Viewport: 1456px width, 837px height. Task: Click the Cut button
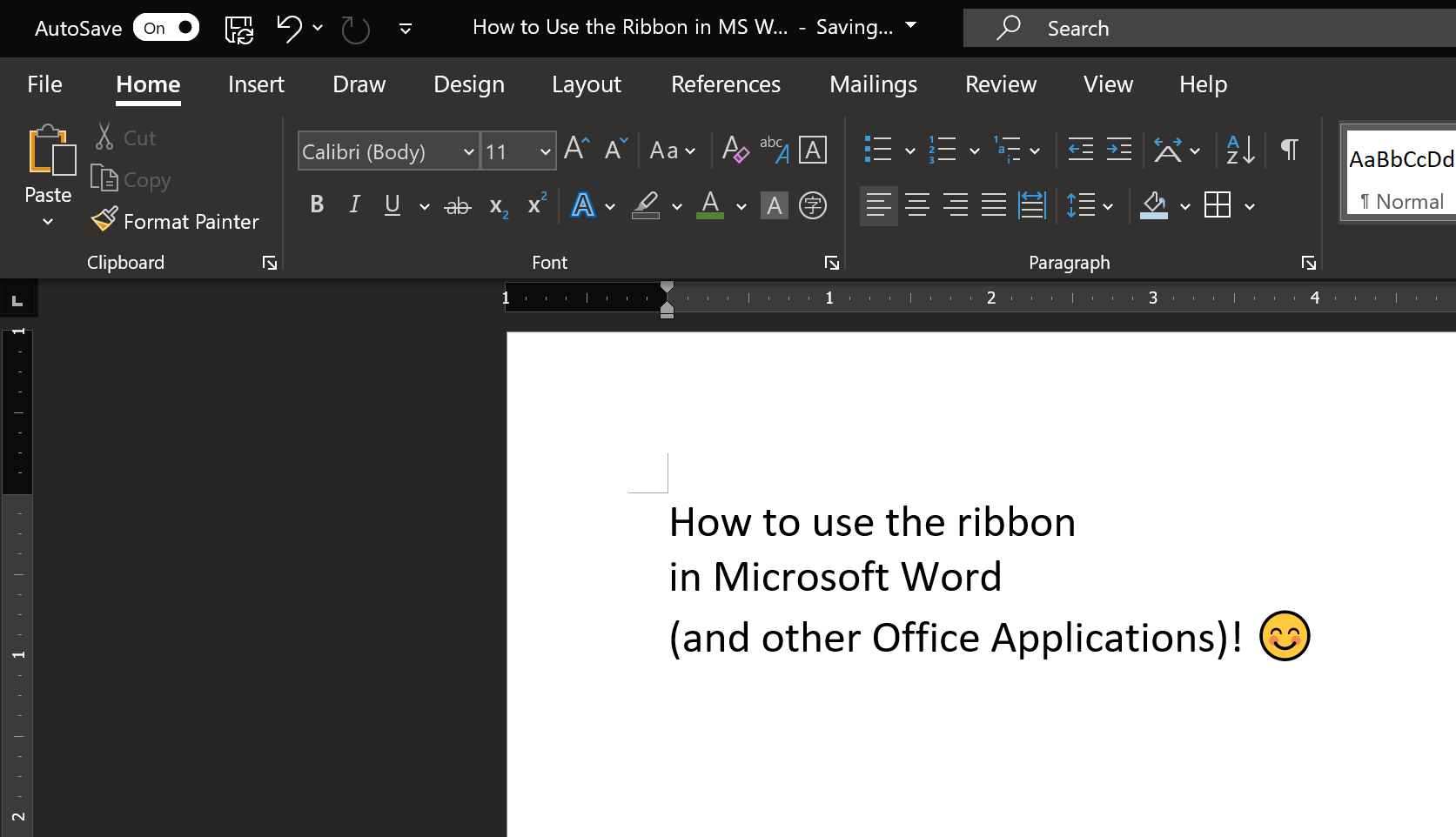coord(126,137)
